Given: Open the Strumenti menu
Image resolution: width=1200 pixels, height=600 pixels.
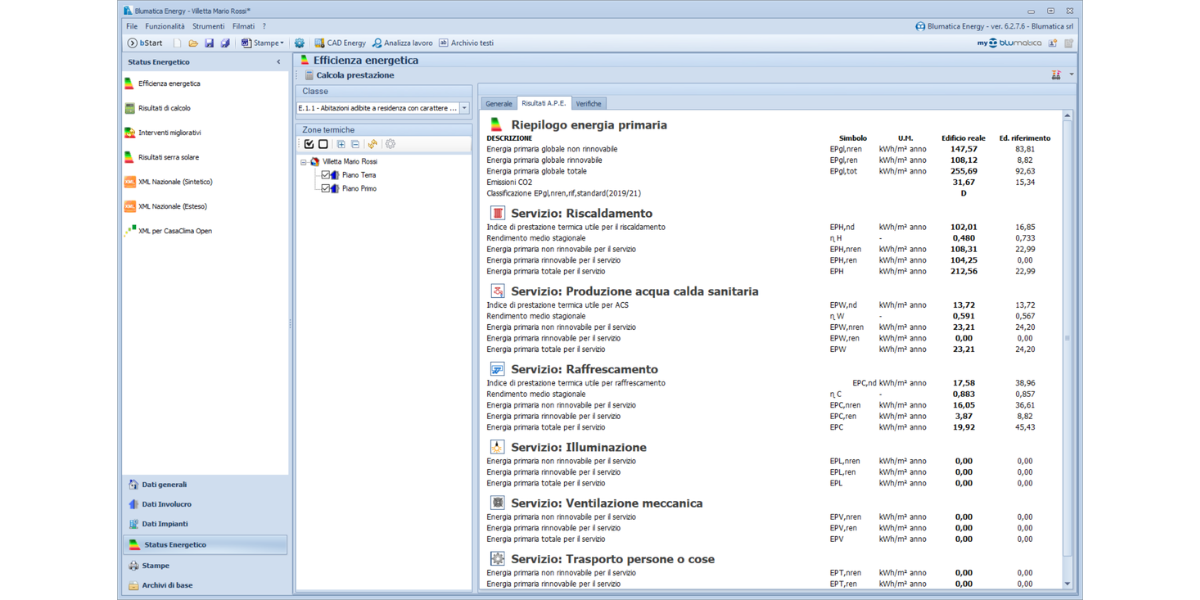Looking at the screenshot, I should point(209,26).
